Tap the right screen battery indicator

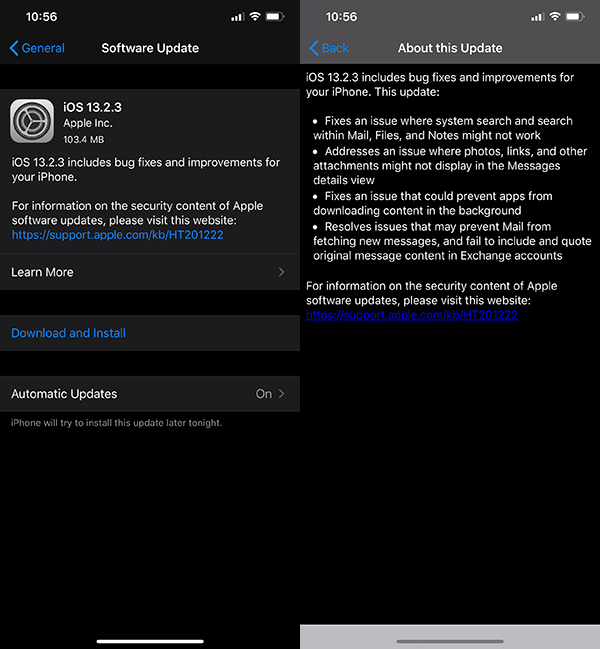(575, 17)
